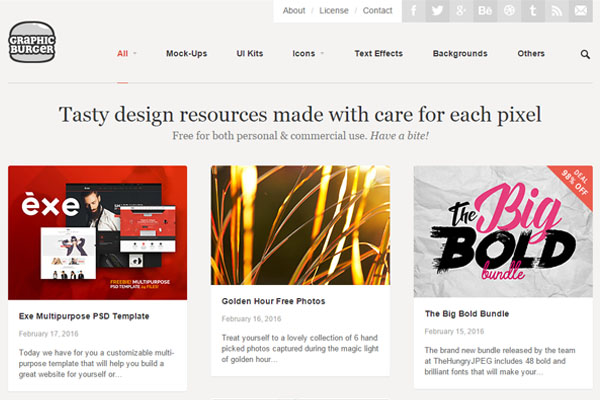Open the Facebook social icon
Image resolution: width=600 pixels, height=400 pixels.
(x=414, y=11)
